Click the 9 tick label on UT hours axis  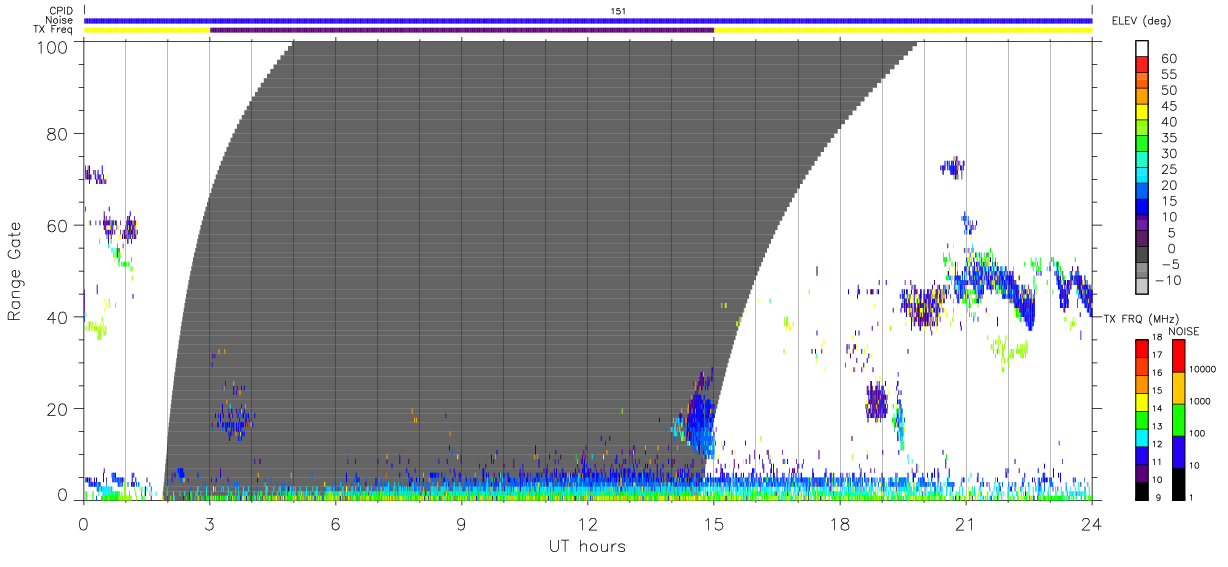tap(462, 523)
